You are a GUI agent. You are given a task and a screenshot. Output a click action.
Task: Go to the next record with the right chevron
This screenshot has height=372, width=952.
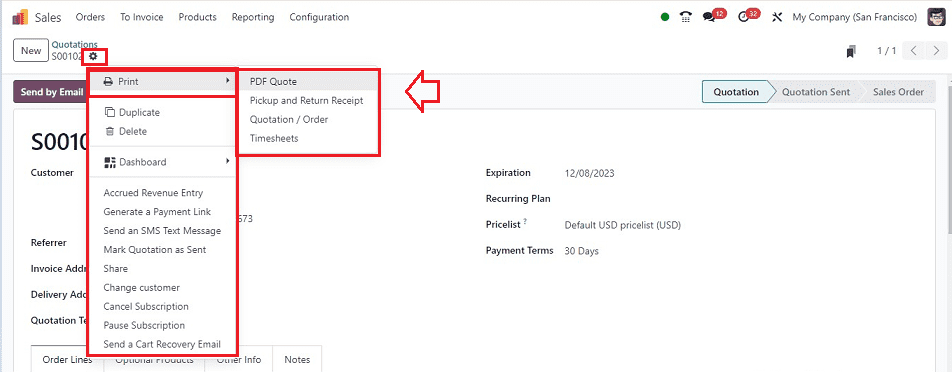936,51
